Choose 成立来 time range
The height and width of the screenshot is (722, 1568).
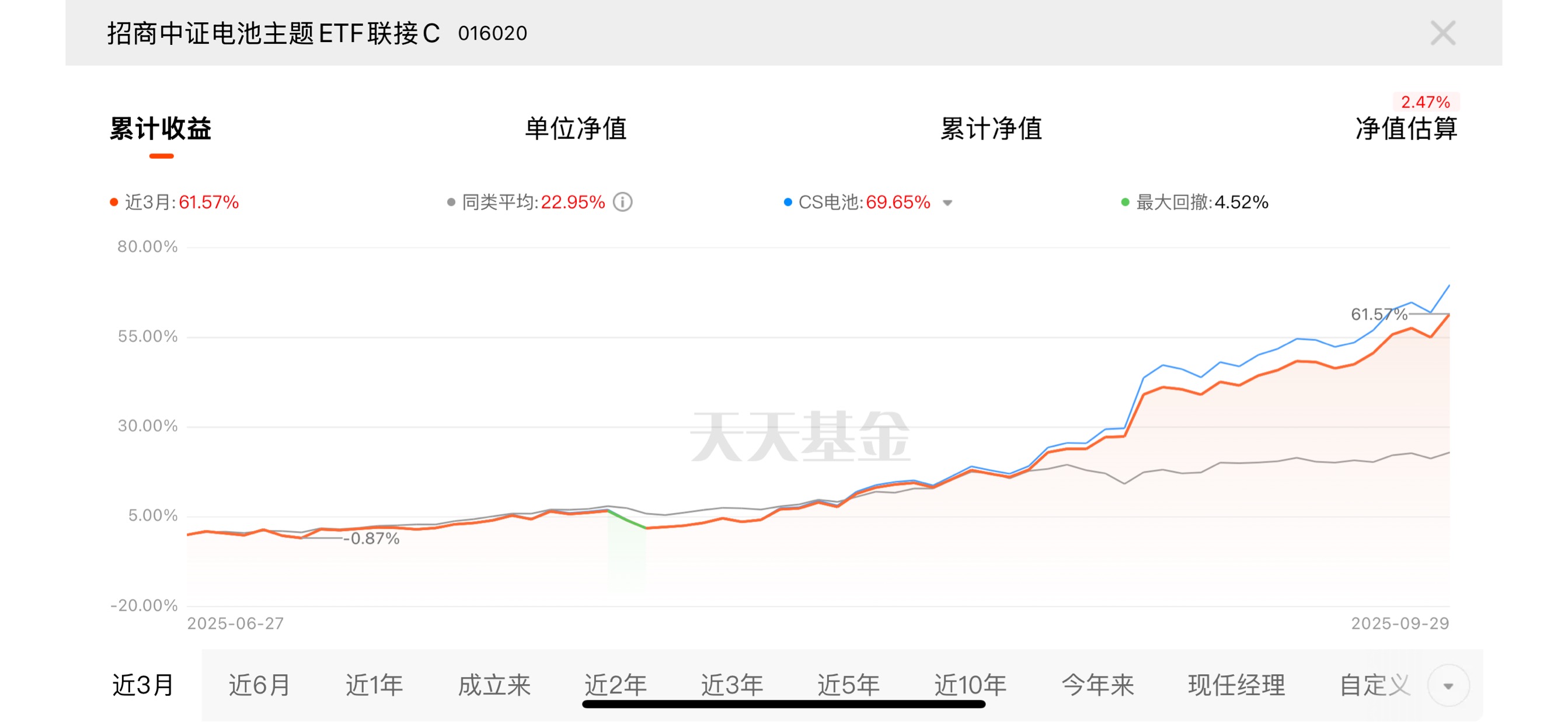[x=494, y=685]
